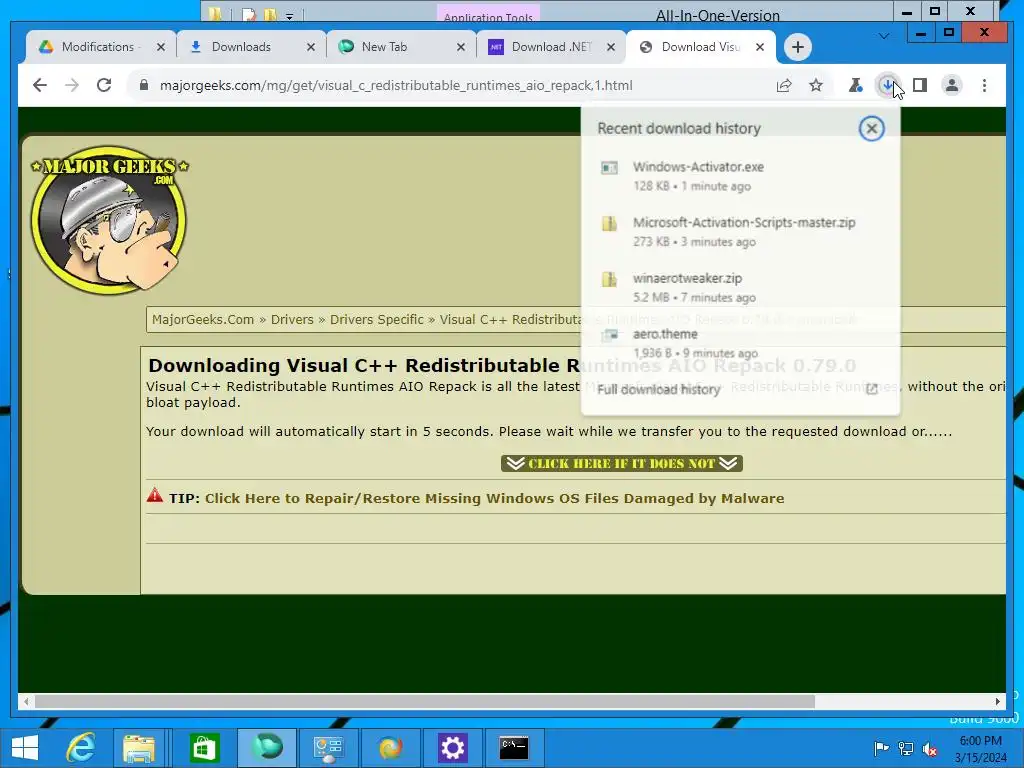Open Command Prompt from taskbar
The image size is (1024, 768).
pos(515,748)
